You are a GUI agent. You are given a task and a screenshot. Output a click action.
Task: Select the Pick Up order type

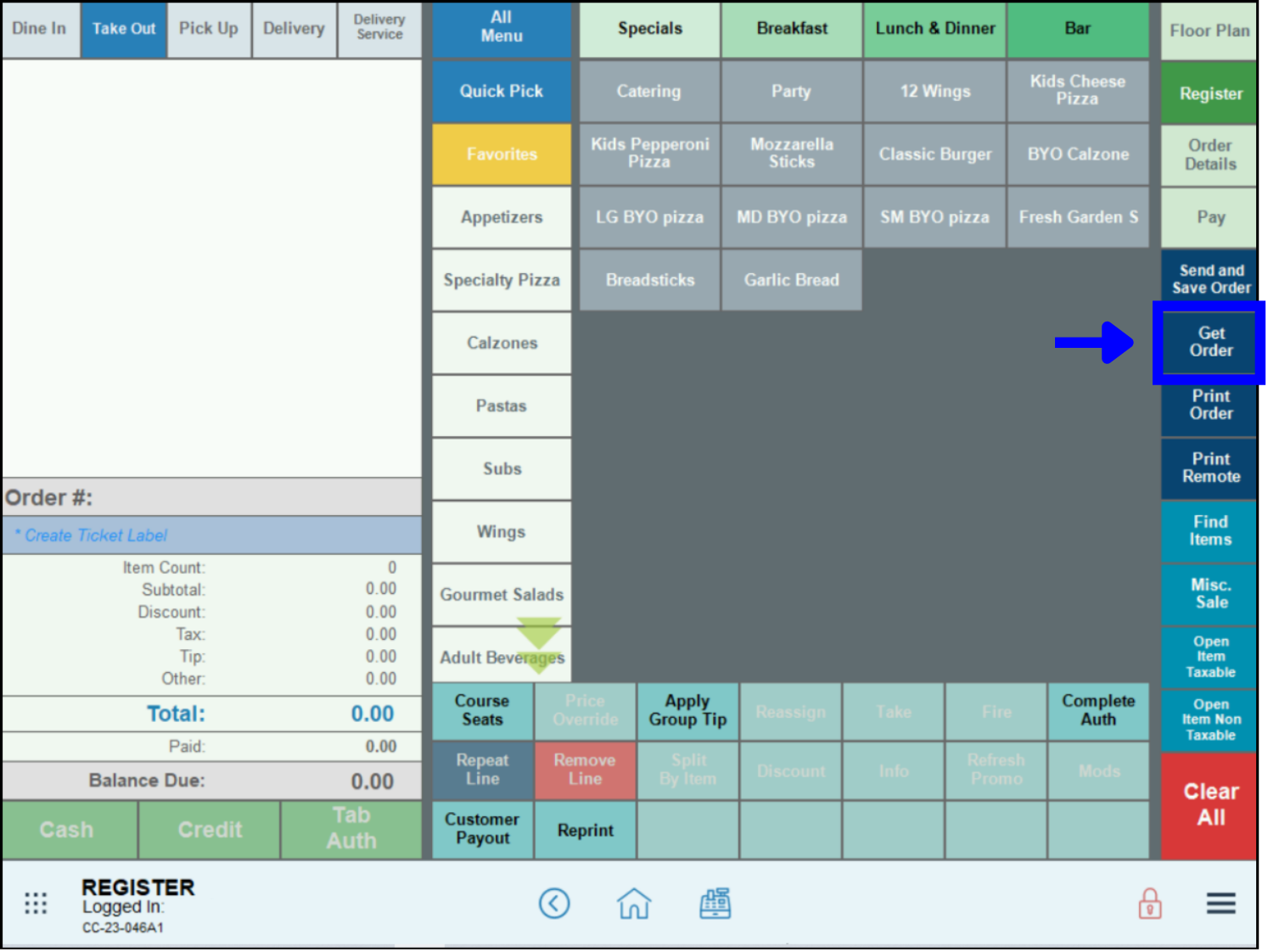[x=209, y=29]
